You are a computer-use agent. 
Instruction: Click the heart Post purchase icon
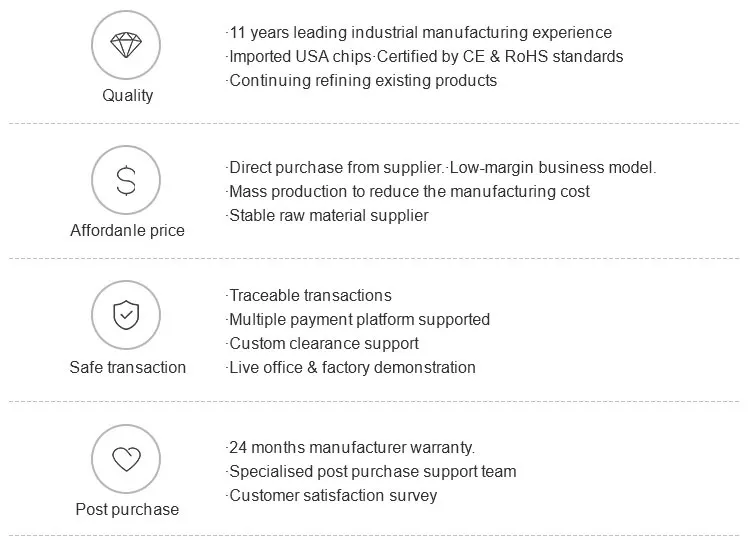click(126, 459)
